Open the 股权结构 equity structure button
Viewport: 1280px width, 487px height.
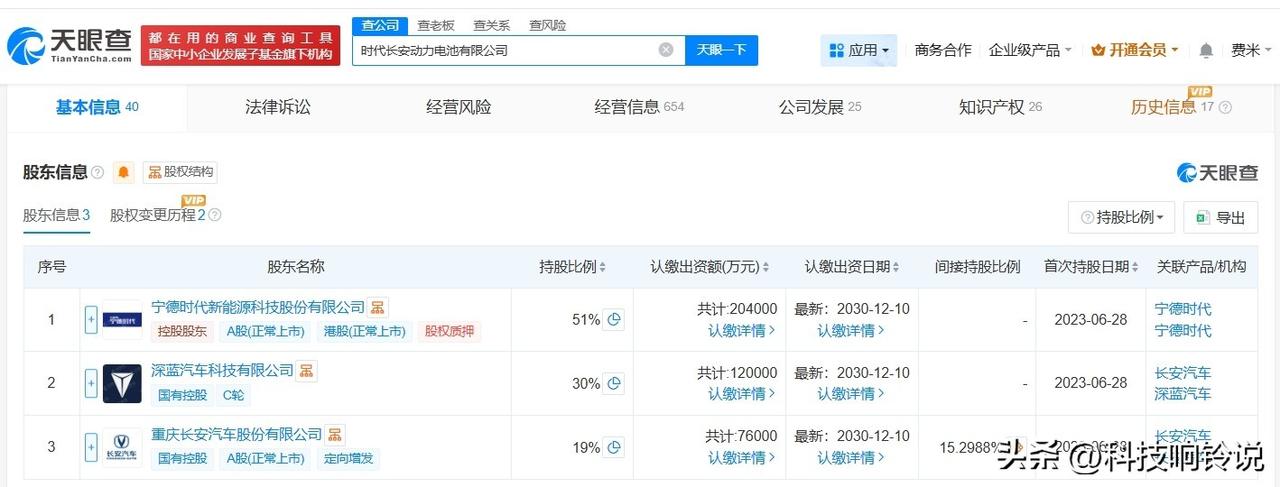pyautogui.click(x=180, y=172)
